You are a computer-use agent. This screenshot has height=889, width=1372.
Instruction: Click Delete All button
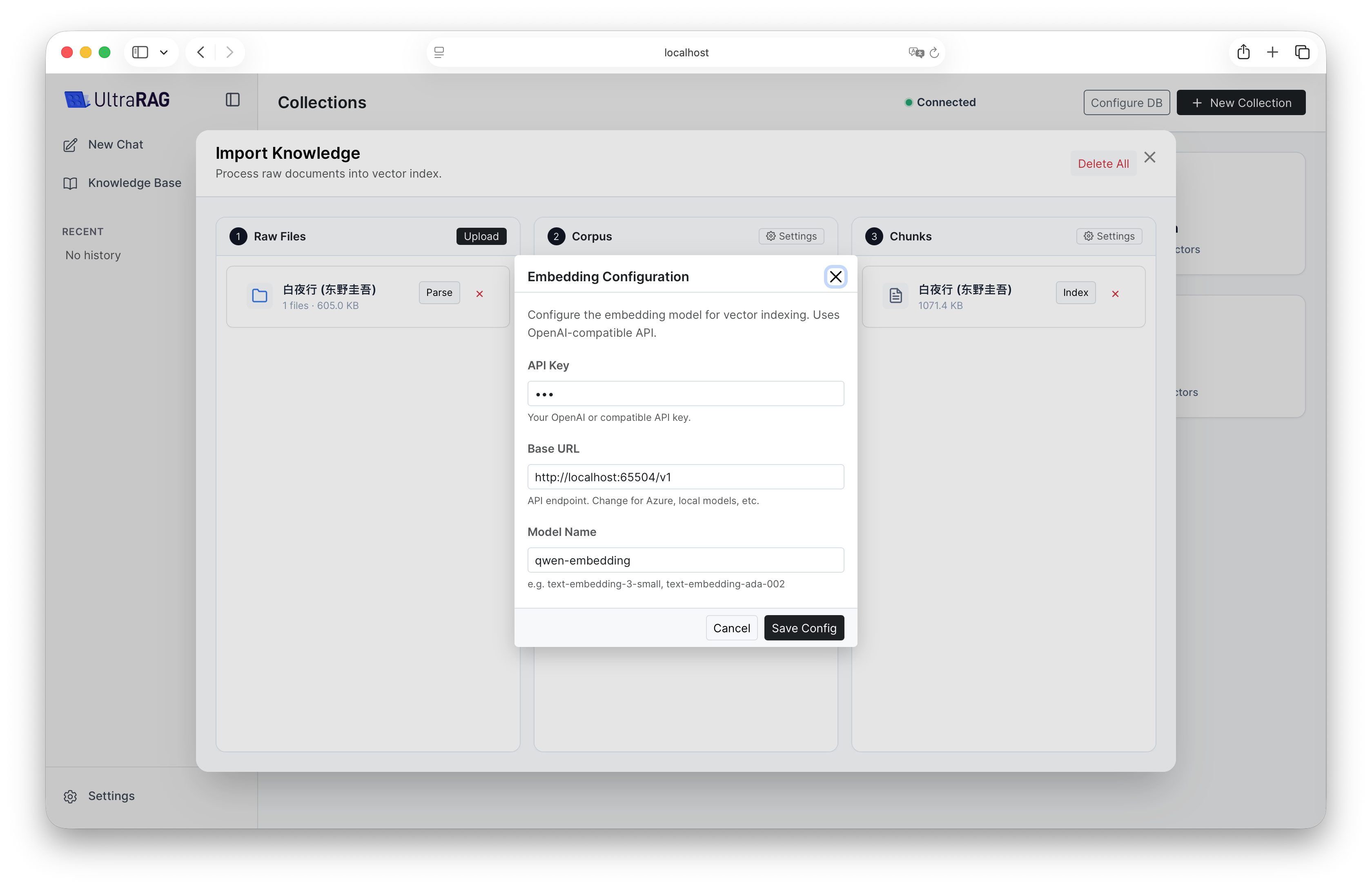click(x=1103, y=164)
